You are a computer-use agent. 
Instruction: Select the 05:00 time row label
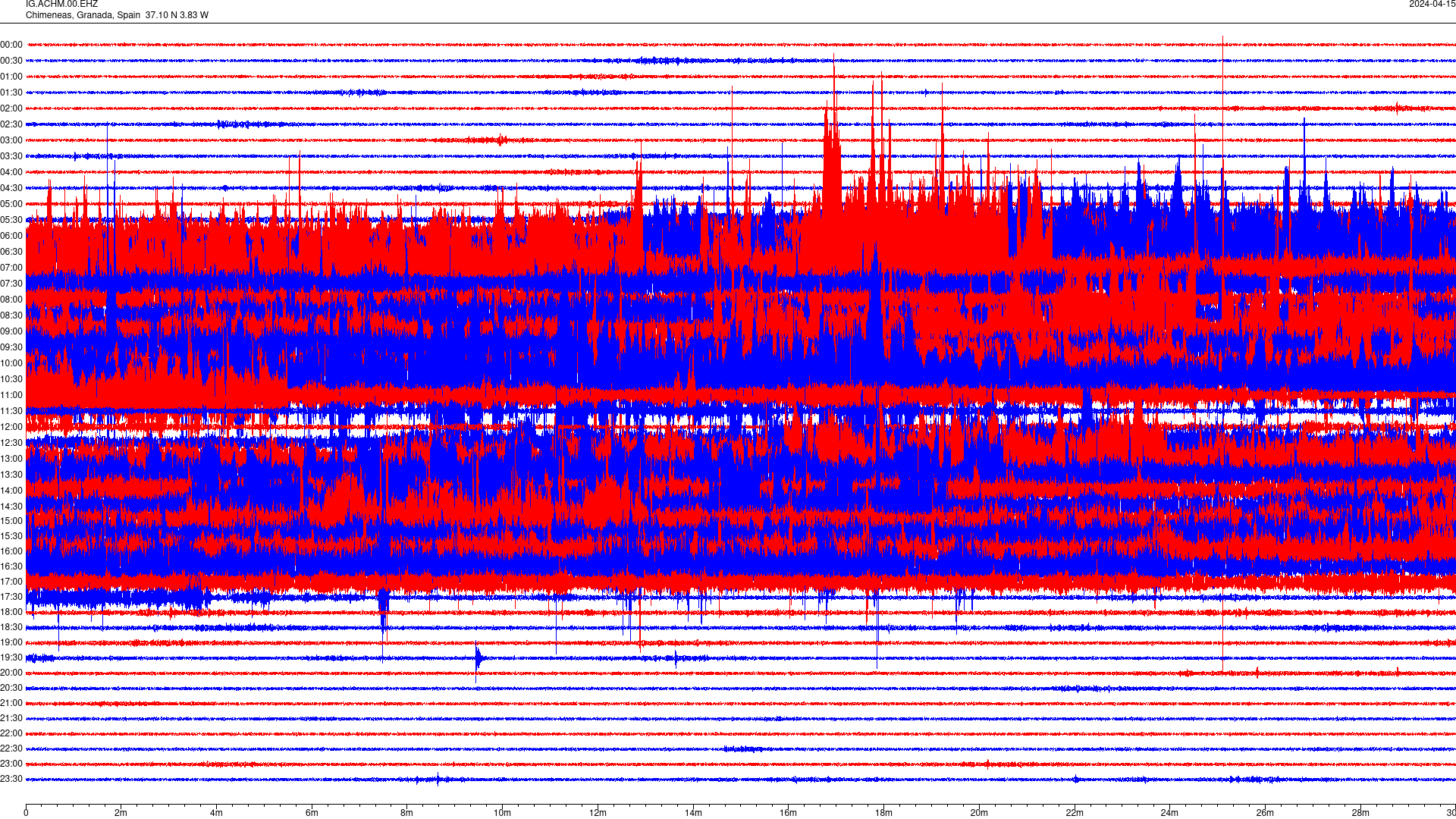pos(11,204)
